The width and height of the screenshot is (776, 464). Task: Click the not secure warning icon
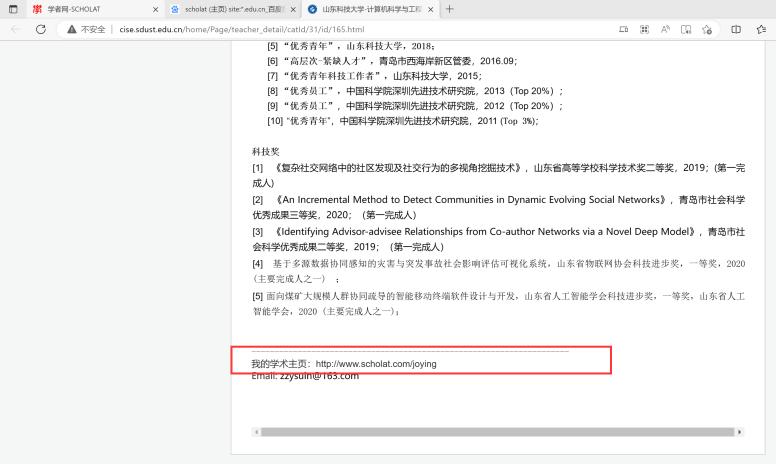(72, 30)
